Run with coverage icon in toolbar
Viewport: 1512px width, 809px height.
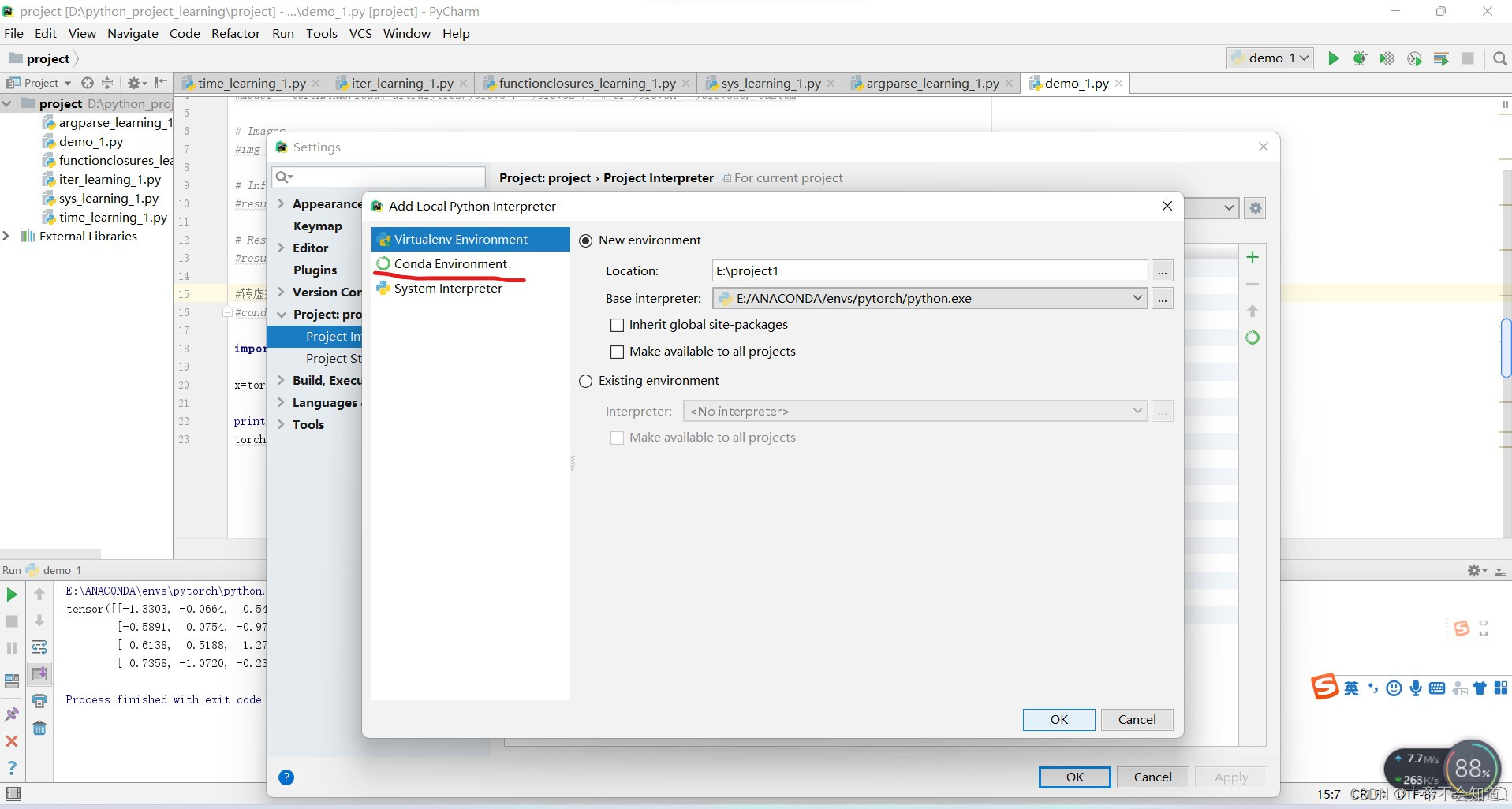click(x=1387, y=58)
